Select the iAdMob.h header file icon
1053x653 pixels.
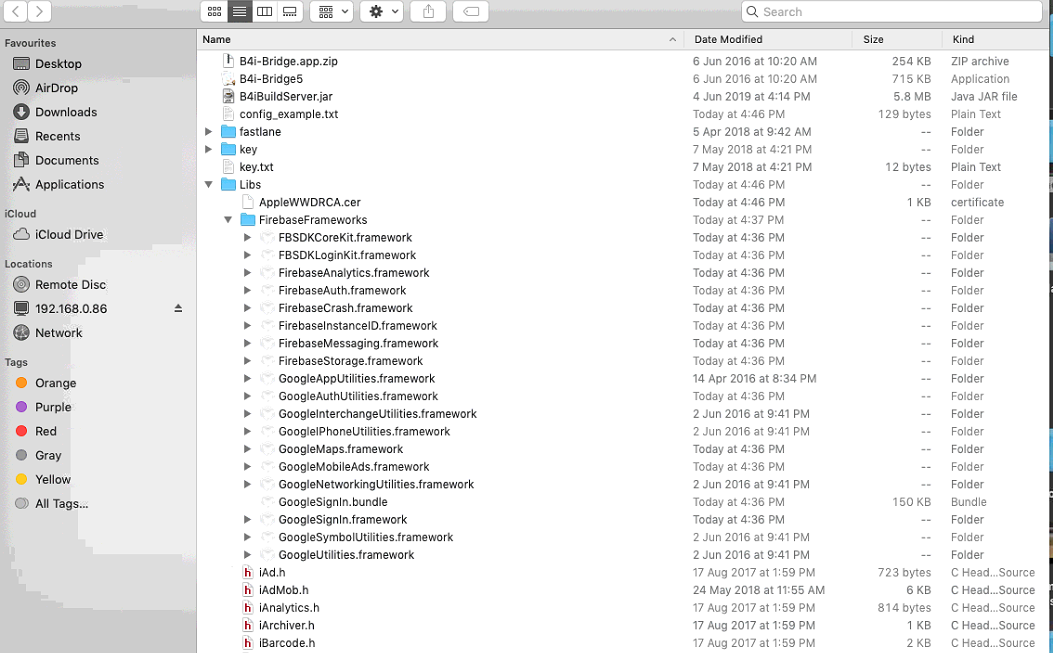pos(248,590)
